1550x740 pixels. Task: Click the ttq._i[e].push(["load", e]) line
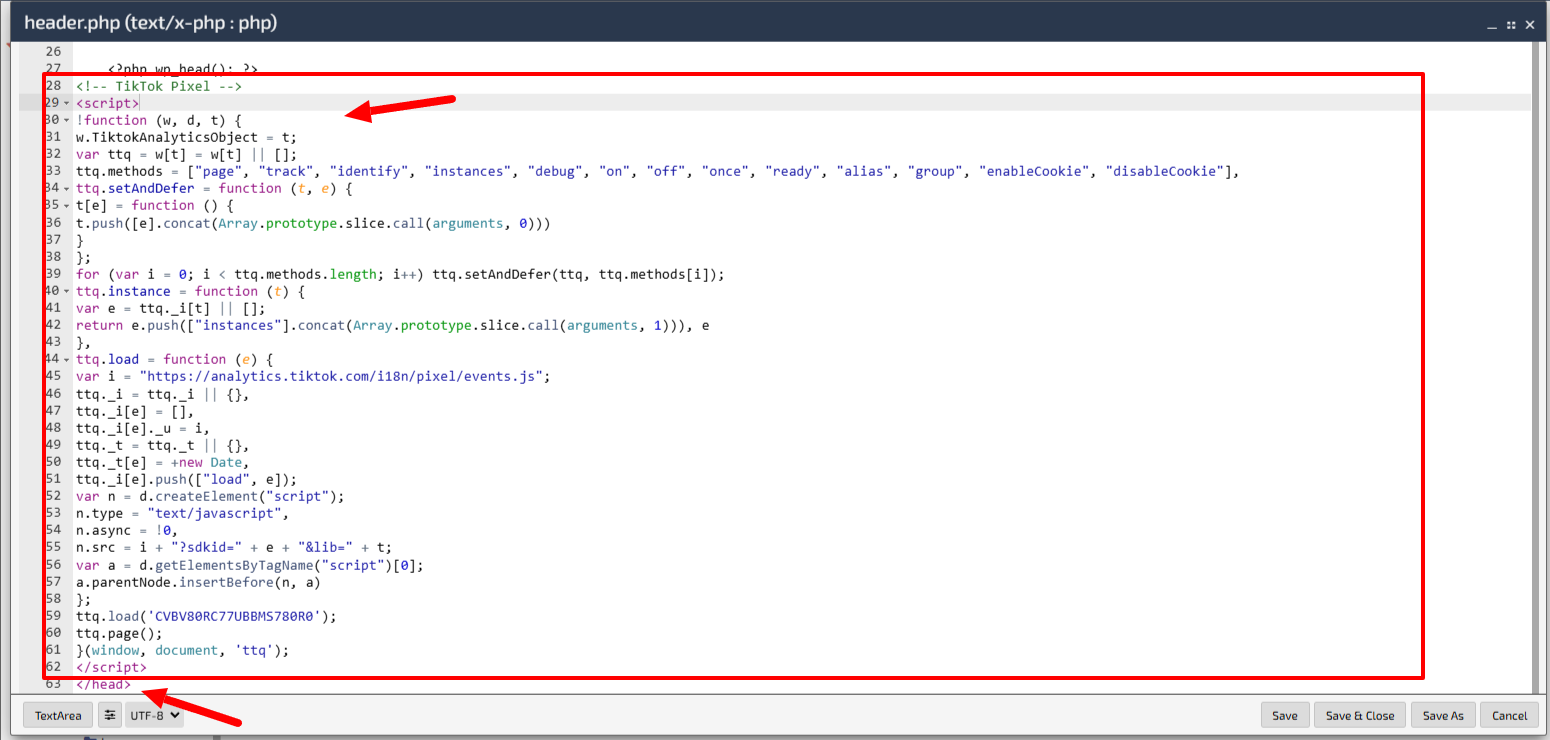(186, 479)
